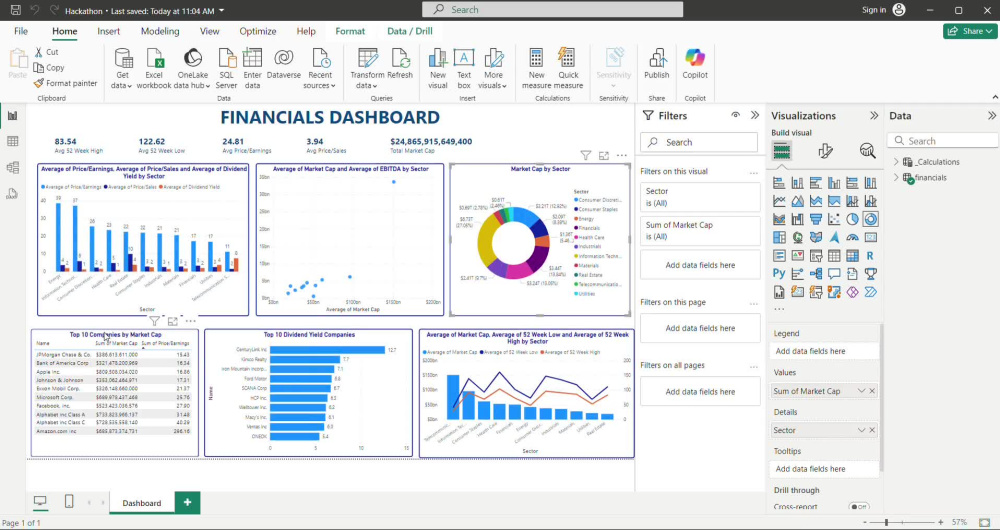Open the Analytics magnifier tab
1000x530 pixels.
(x=867, y=151)
